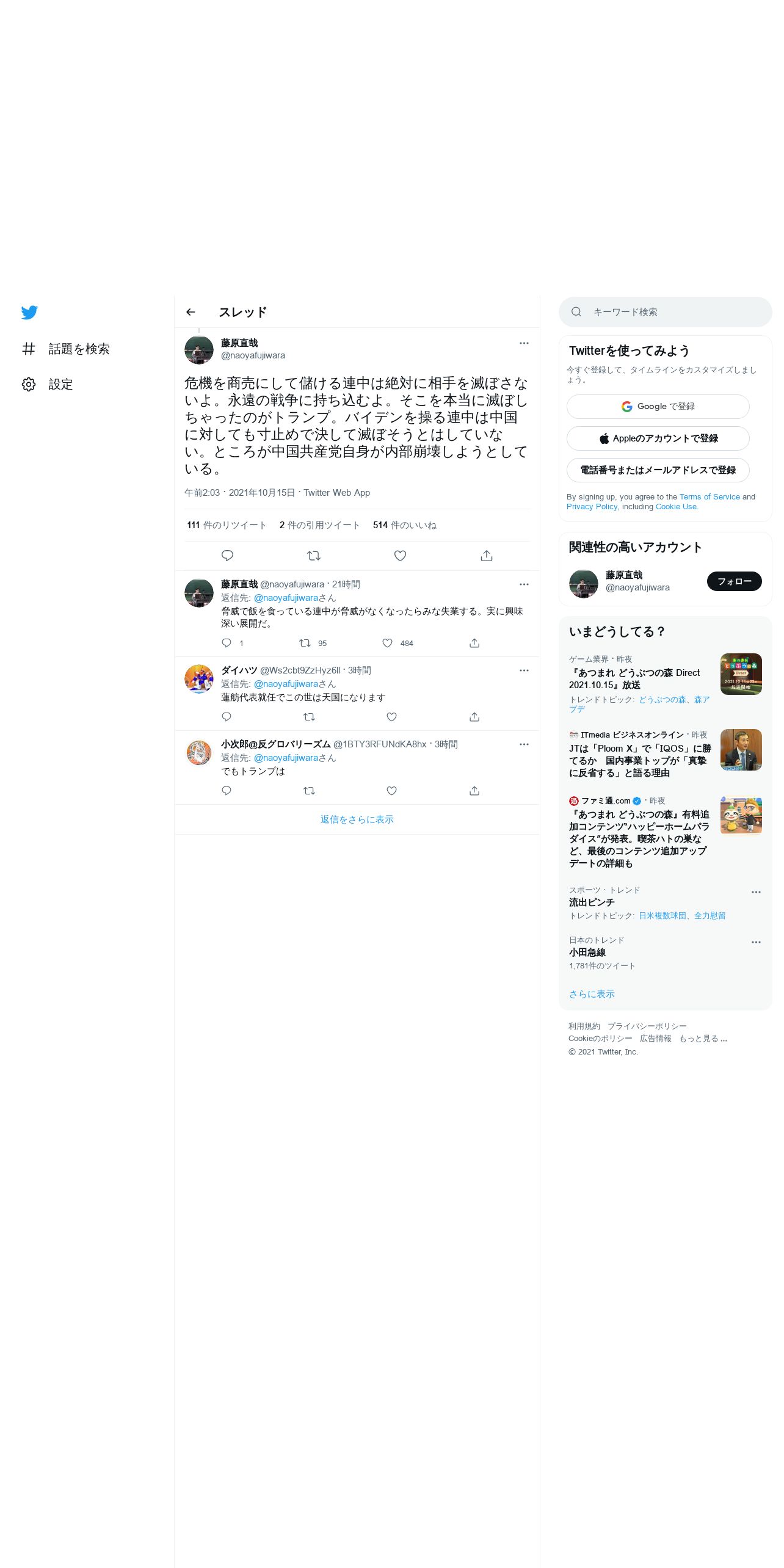Show more replies via 返信をさらに表示

click(357, 819)
